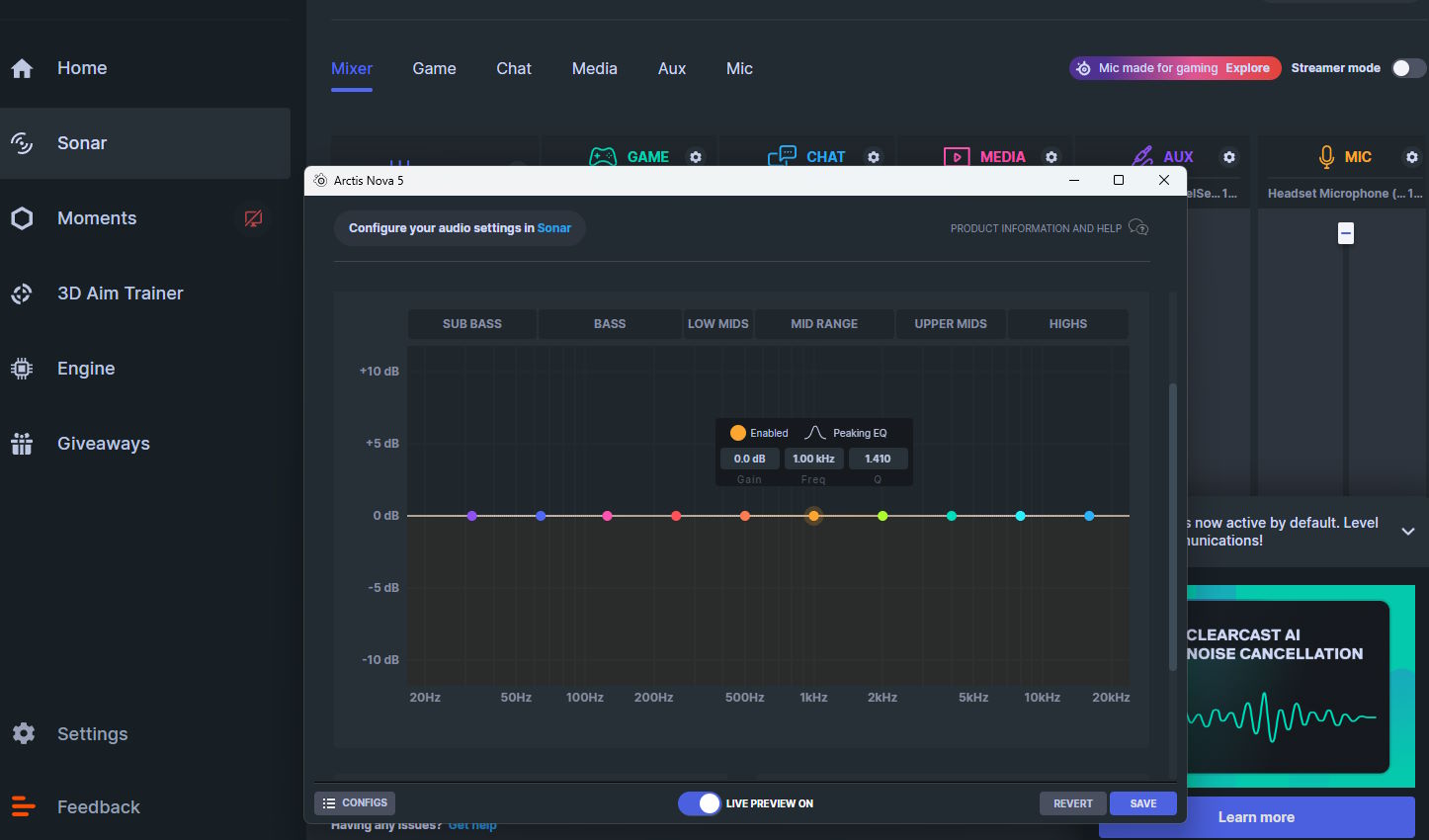Open the Engine chip icon
Viewport: 1429px width, 840px height.
[x=22, y=369]
